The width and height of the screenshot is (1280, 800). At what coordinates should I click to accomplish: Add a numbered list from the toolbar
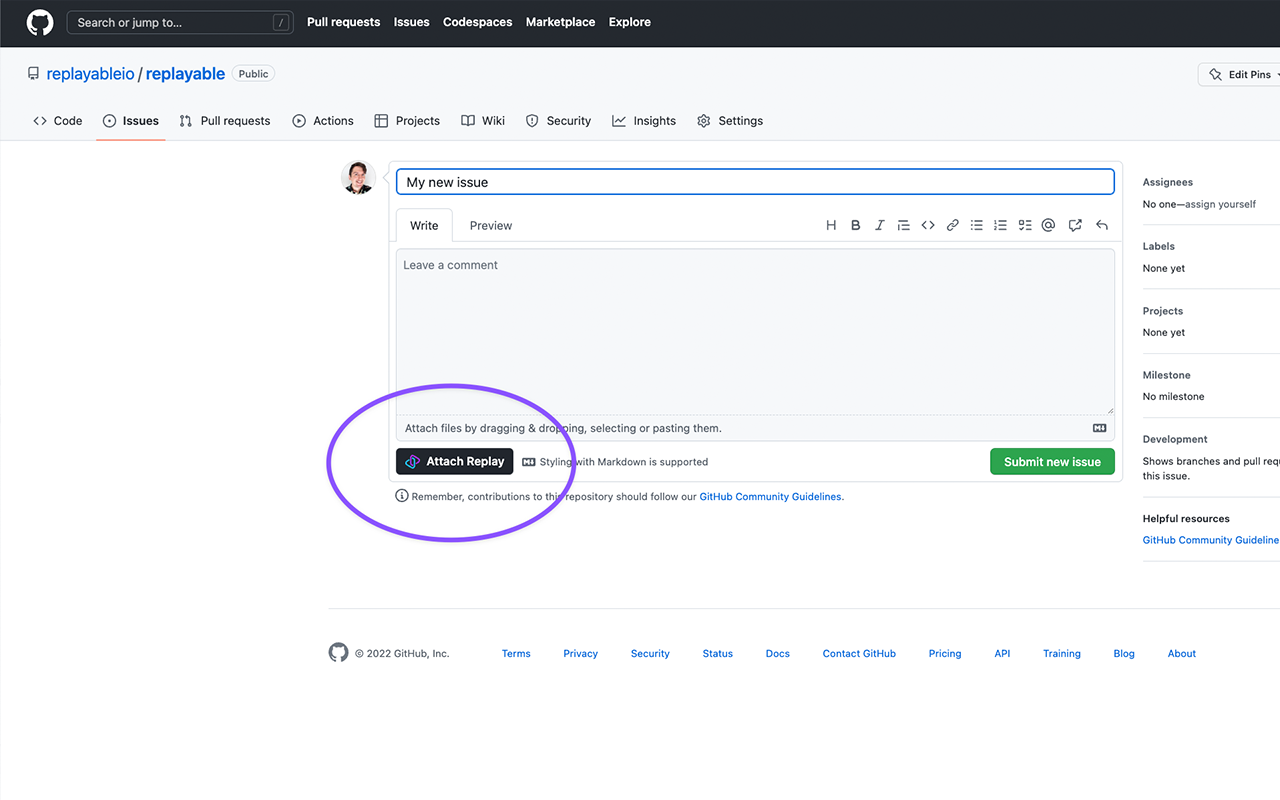1001,225
